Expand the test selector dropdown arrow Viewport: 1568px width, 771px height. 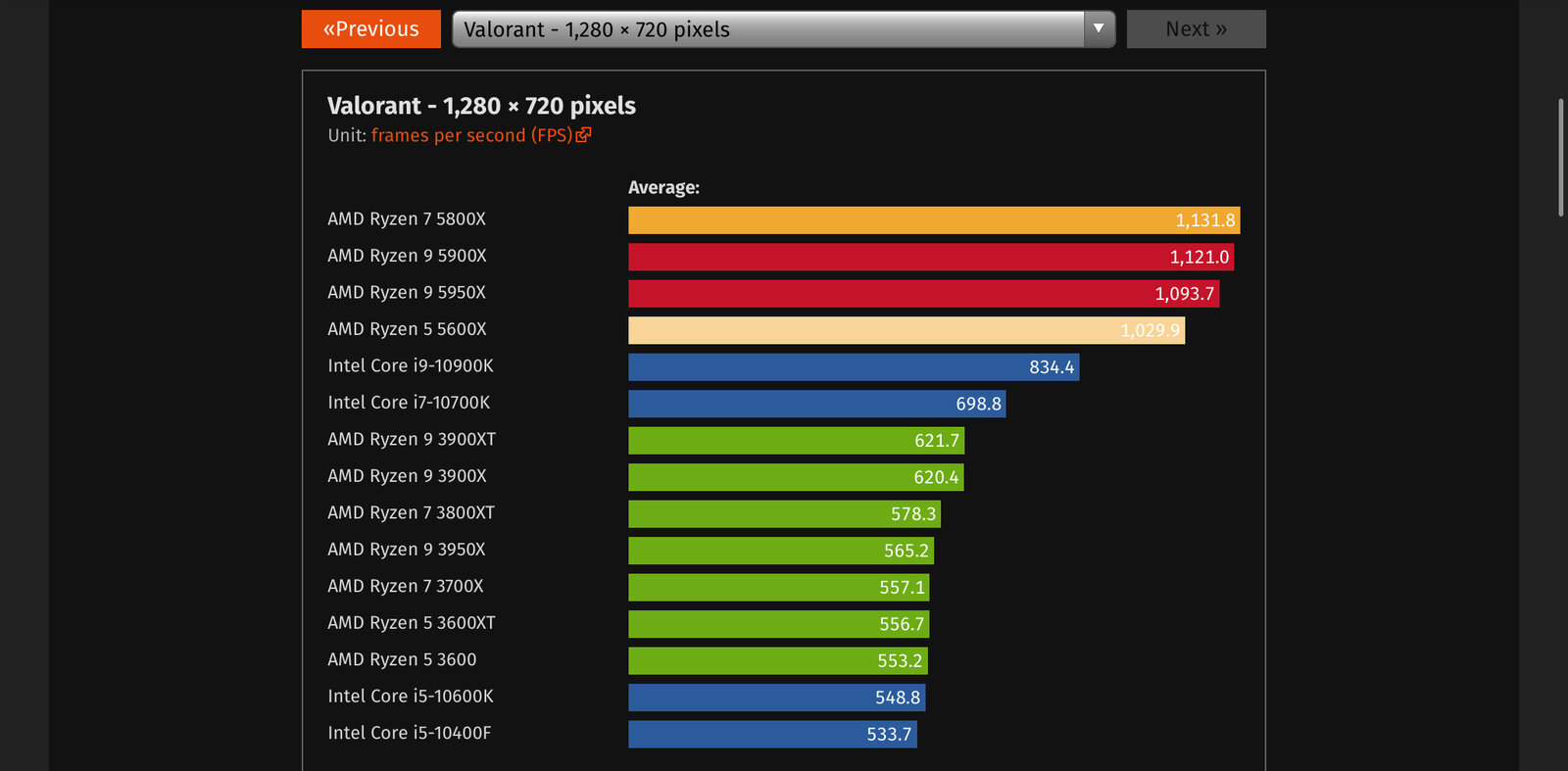click(x=1099, y=29)
